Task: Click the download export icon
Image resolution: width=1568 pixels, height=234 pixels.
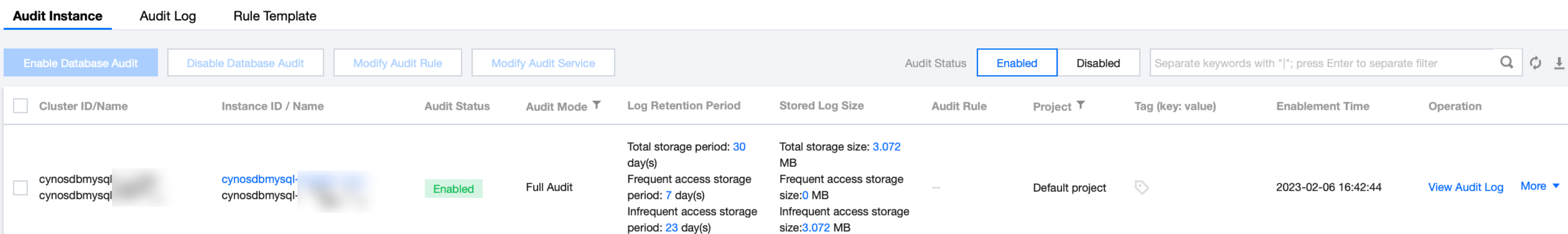Action: tap(1558, 63)
